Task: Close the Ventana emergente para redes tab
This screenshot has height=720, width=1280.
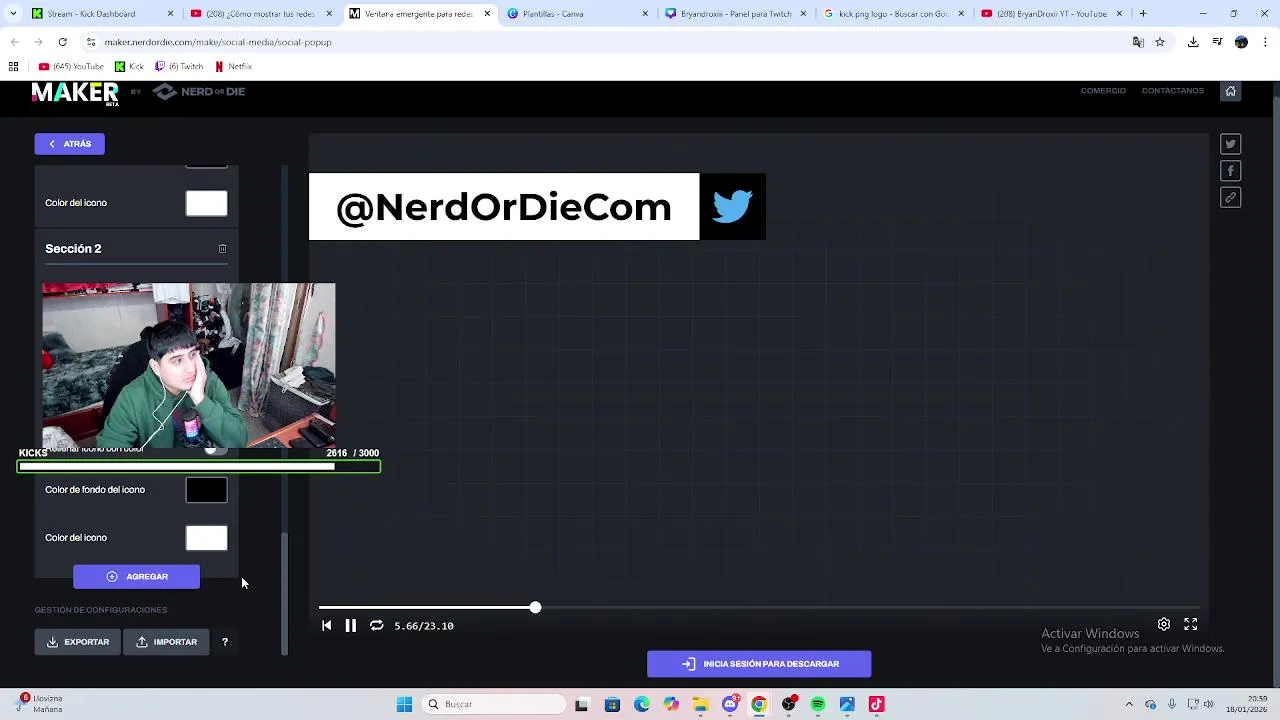Action: click(x=488, y=14)
